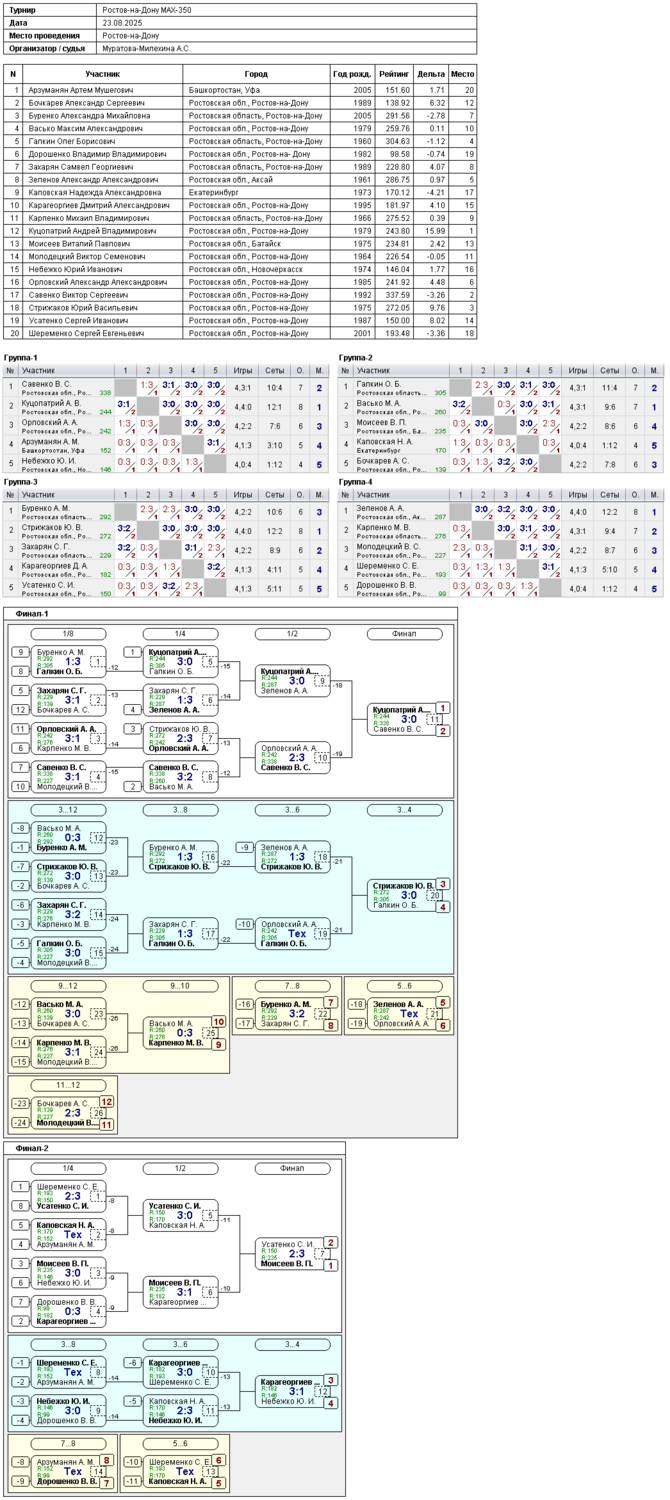
Task: Click the Группа-4 heading
Action: tap(356, 482)
